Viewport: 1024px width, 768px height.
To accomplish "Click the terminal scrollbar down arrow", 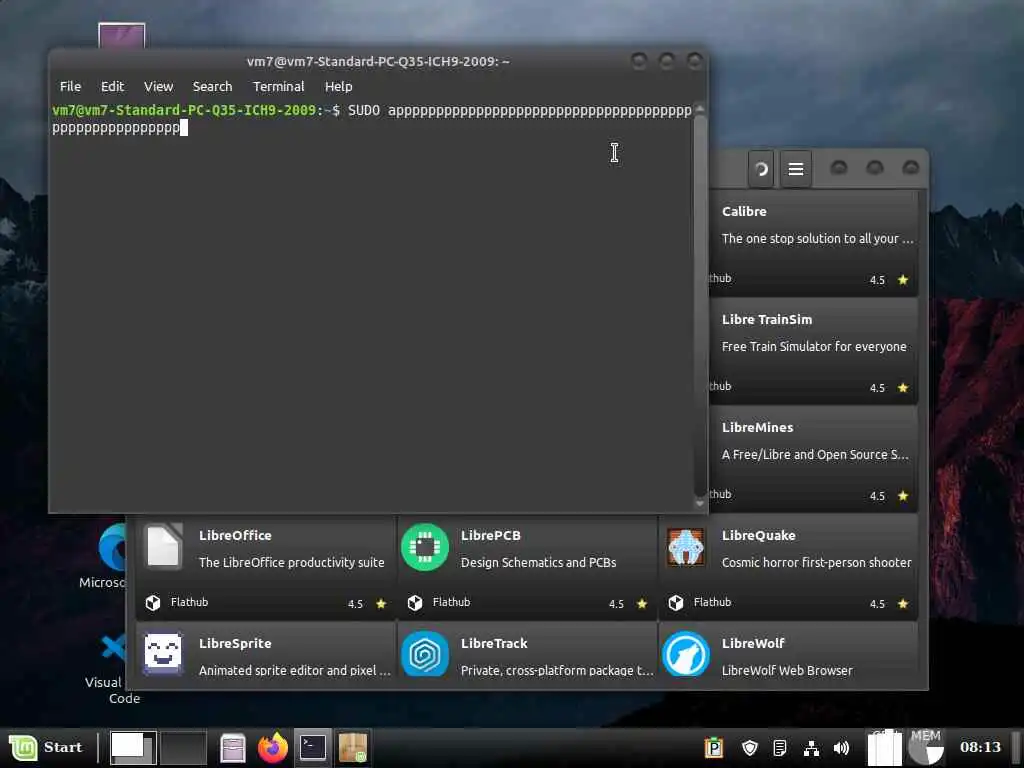I will (699, 504).
